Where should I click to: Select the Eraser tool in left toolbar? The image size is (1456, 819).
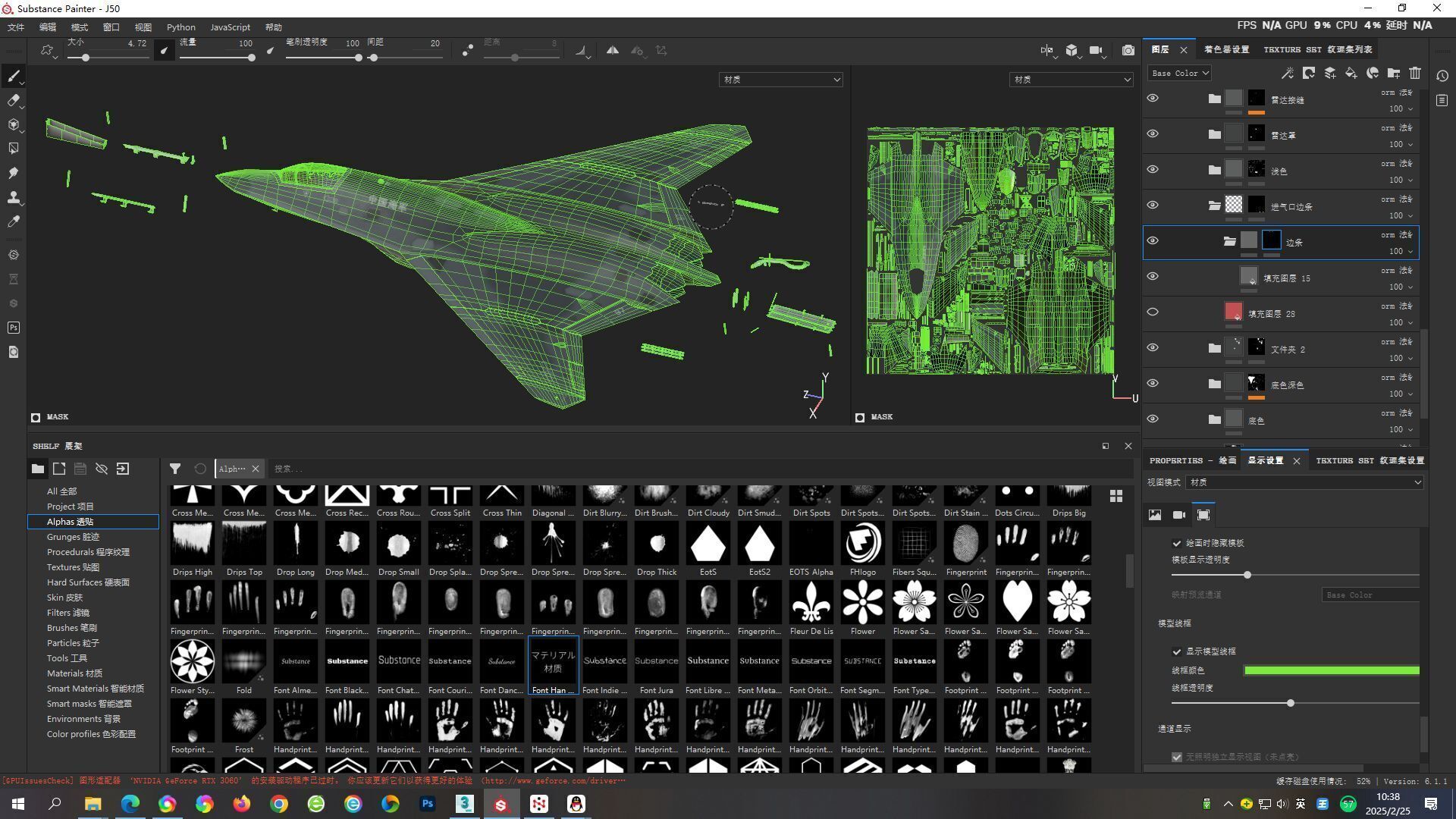click(x=13, y=100)
